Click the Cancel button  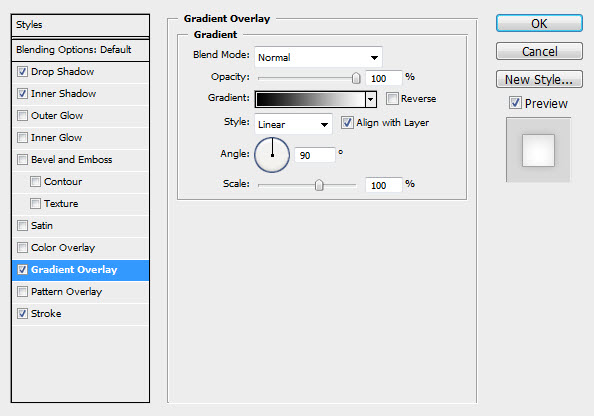click(539, 51)
